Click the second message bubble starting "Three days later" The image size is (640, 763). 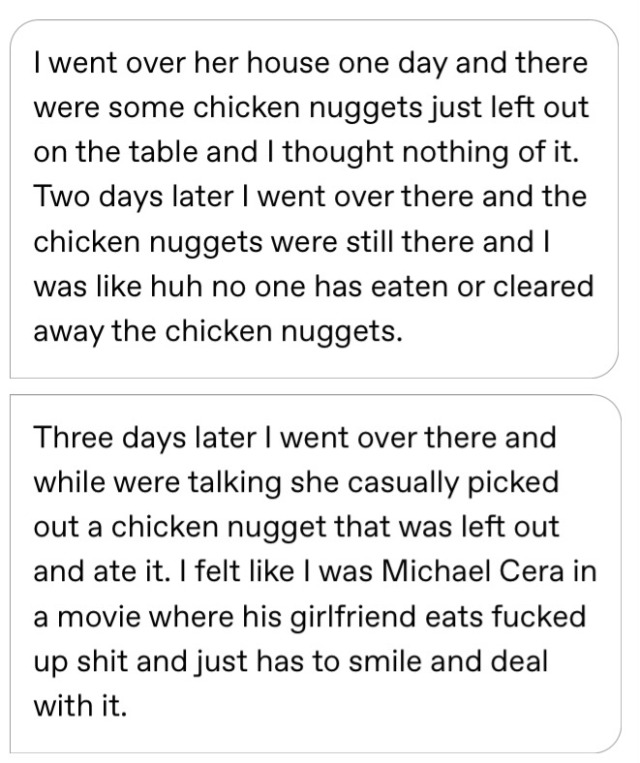point(314,573)
